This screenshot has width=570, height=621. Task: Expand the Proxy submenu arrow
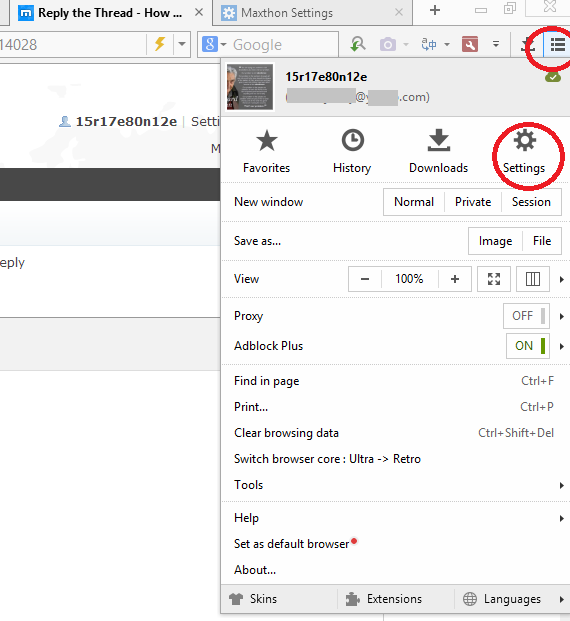pos(562,316)
